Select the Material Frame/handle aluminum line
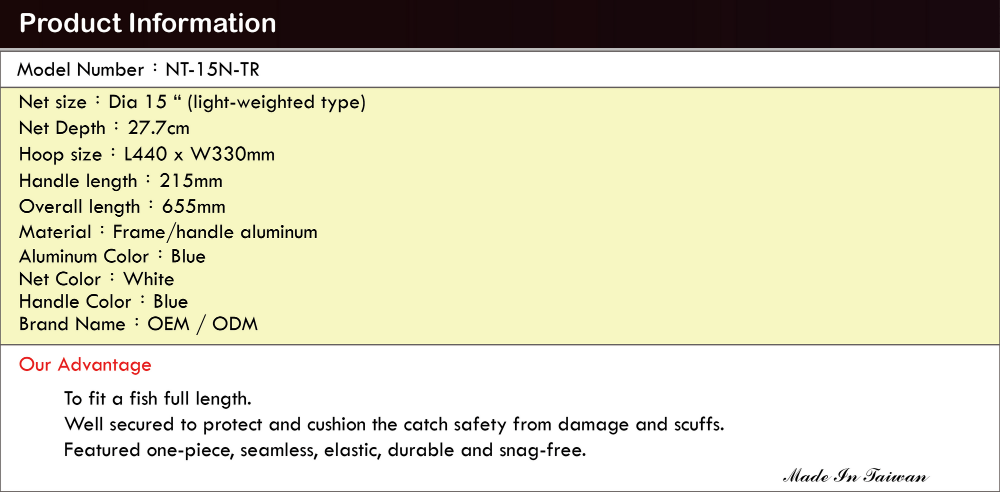 168,232
